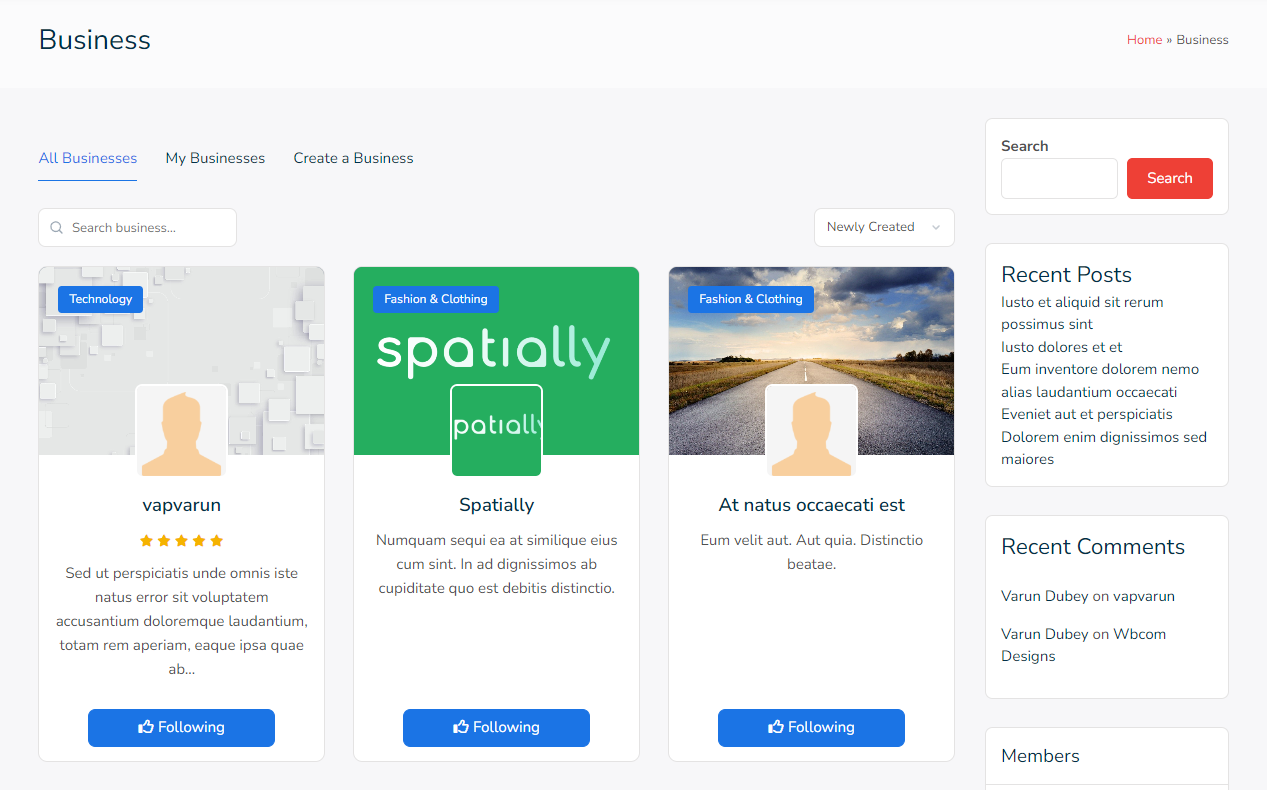Click Fashion & Clothing badge on Spatially card
Image resolution: width=1267 pixels, height=790 pixels.
435,299
